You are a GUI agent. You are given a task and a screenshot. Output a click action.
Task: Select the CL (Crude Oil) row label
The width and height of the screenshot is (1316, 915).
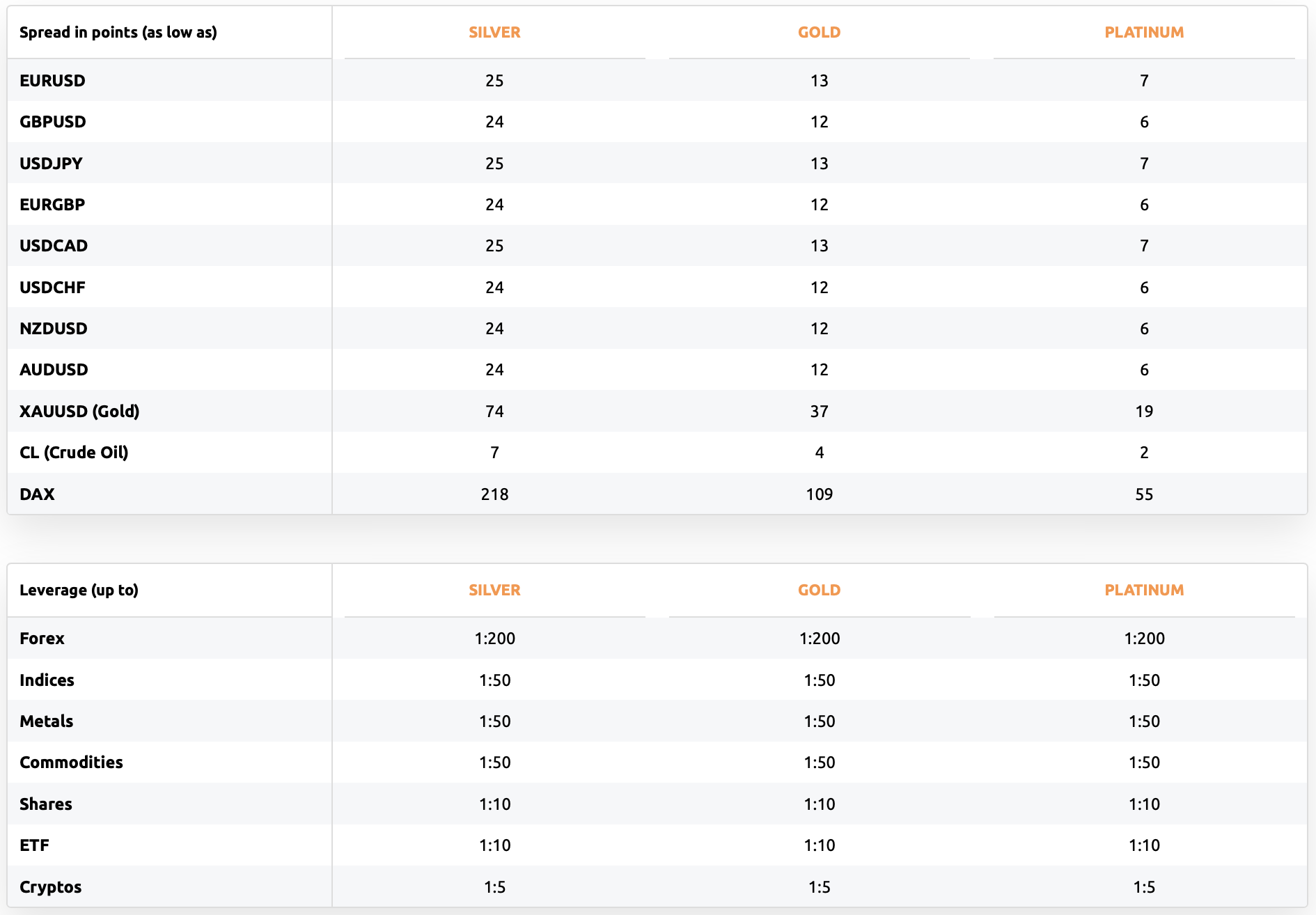tap(74, 453)
